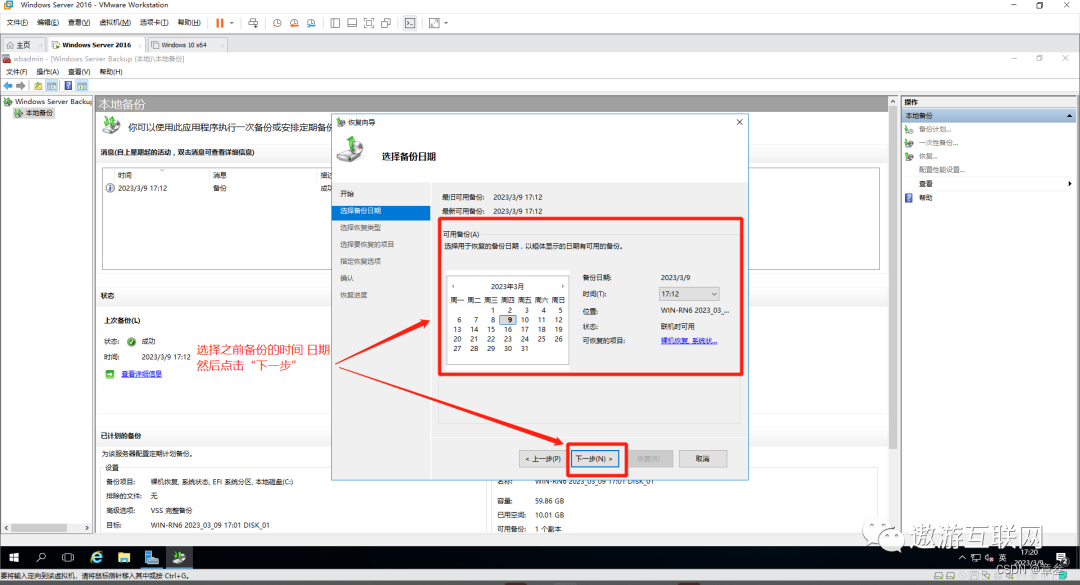Click the left pane horizontal scrollbar

tap(47, 528)
